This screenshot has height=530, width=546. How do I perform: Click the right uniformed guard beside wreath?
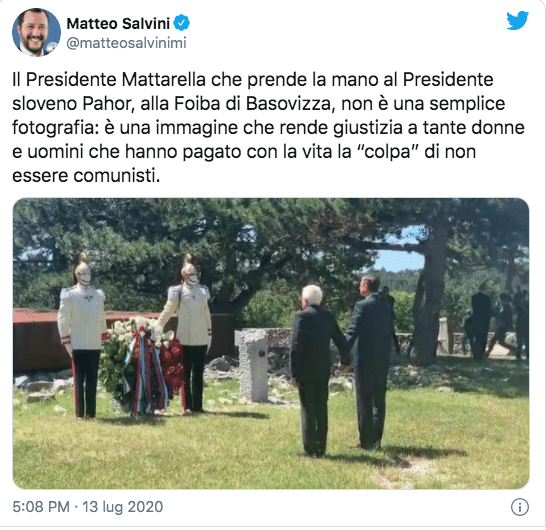[189, 334]
